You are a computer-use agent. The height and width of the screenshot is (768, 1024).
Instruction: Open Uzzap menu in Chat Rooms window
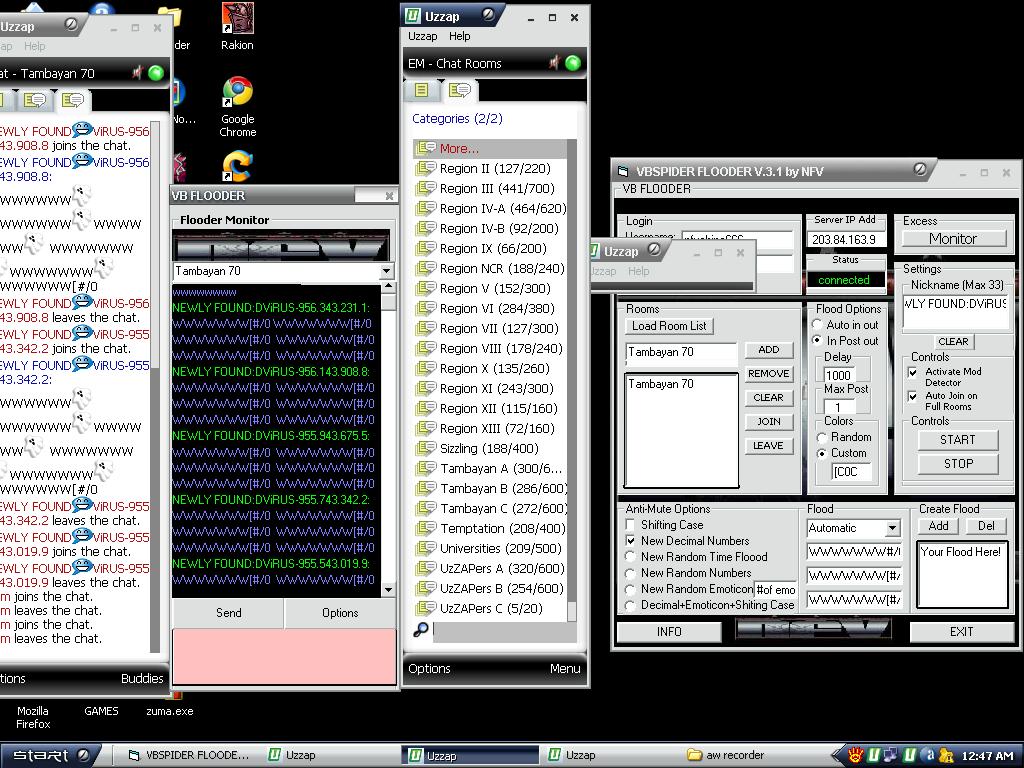click(x=422, y=37)
